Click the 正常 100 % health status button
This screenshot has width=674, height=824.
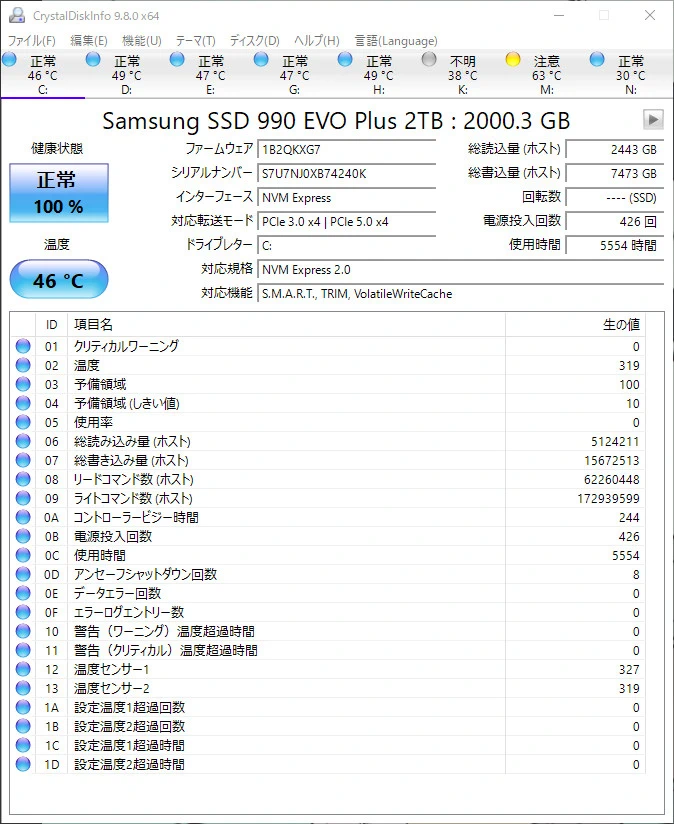[59, 193]
